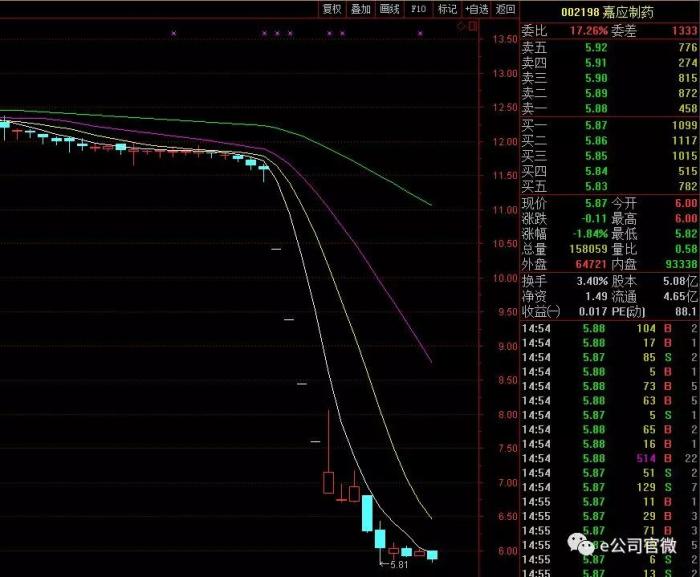Viewport: 700px width, 577px height.
Task: Select the trade tick with volume 104
Action: [610, 328]
